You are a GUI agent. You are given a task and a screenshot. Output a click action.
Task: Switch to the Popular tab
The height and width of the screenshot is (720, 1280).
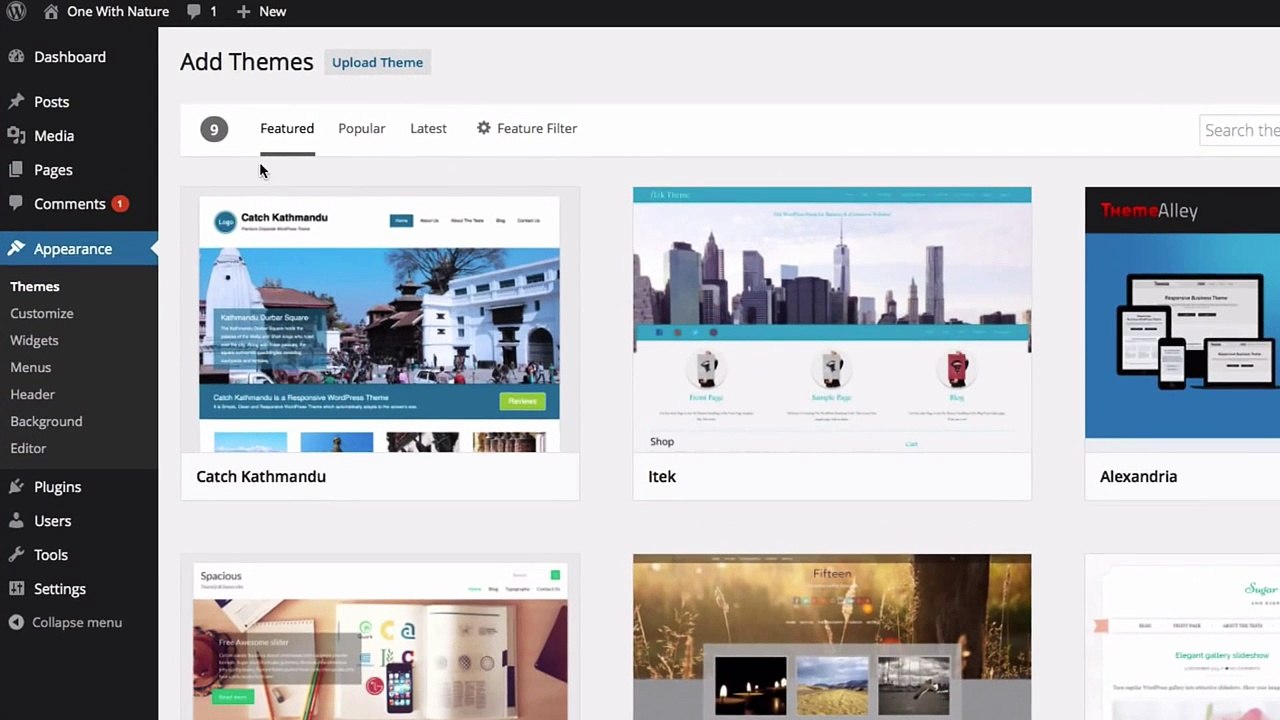tap(361, 128)
